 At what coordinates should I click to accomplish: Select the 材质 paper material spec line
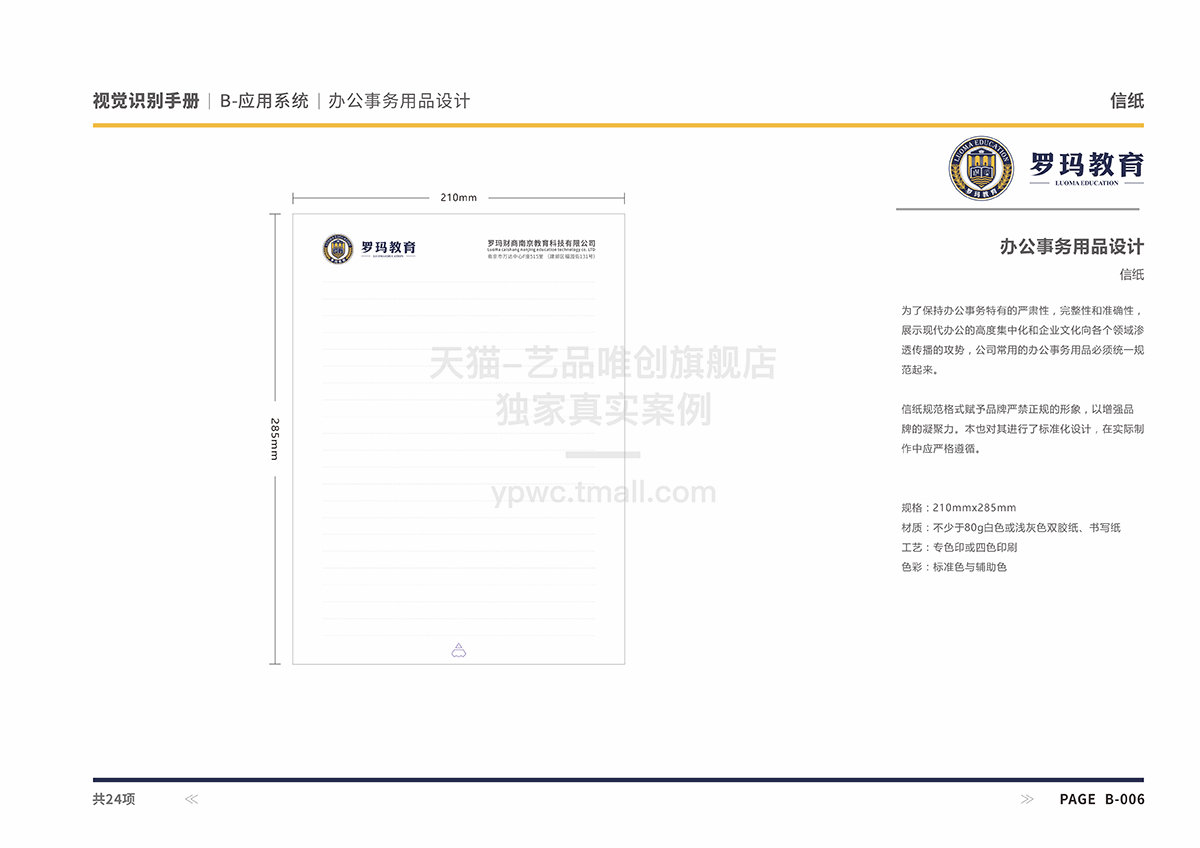(x=1010, y=528)
